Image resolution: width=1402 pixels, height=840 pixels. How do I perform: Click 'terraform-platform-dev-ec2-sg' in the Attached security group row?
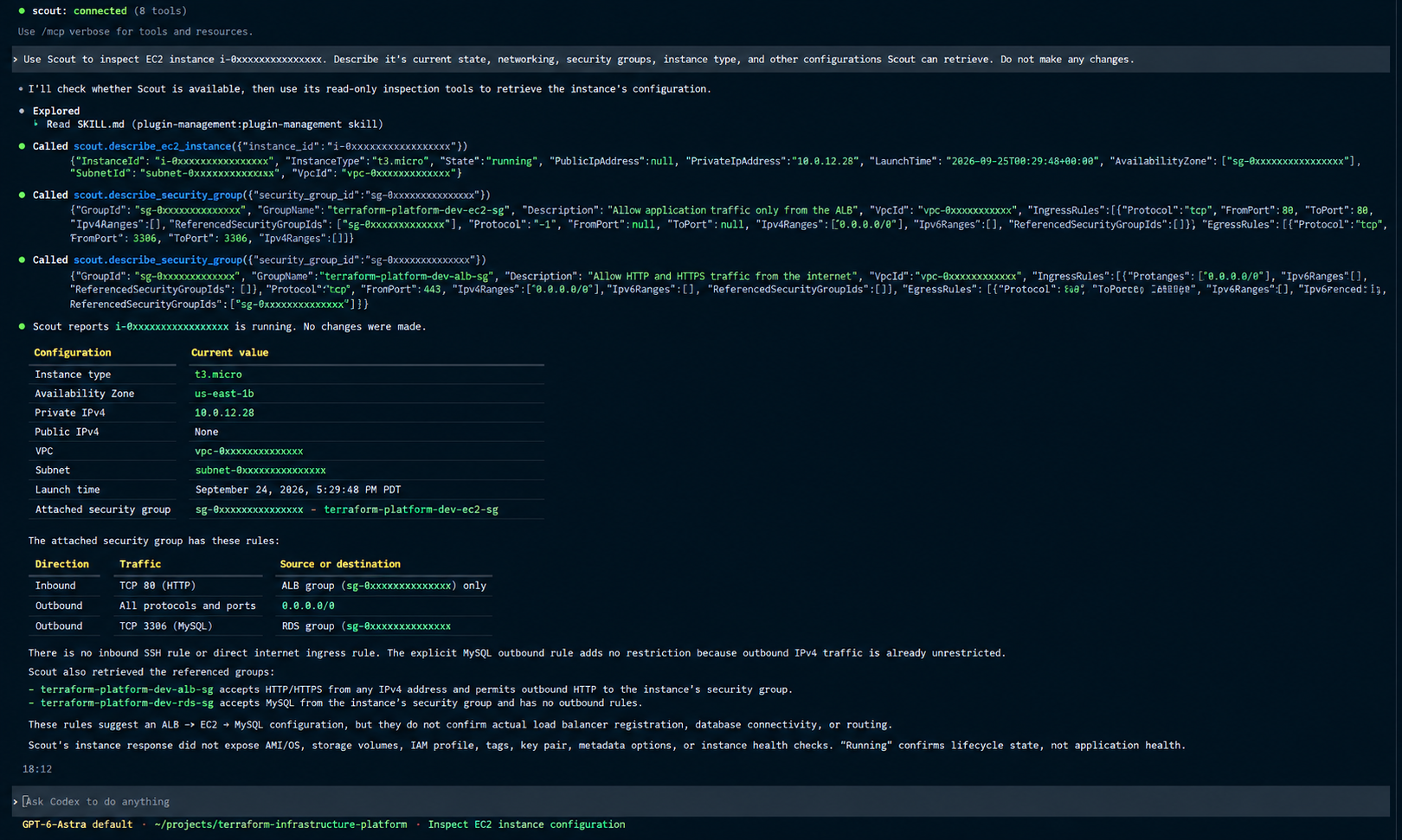pos(411,510)
